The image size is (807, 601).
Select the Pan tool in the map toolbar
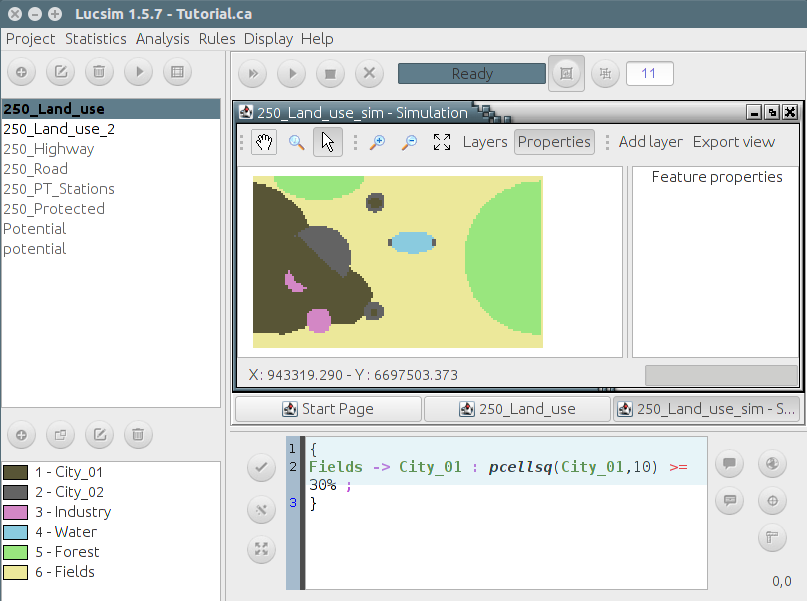pos(263,142)
